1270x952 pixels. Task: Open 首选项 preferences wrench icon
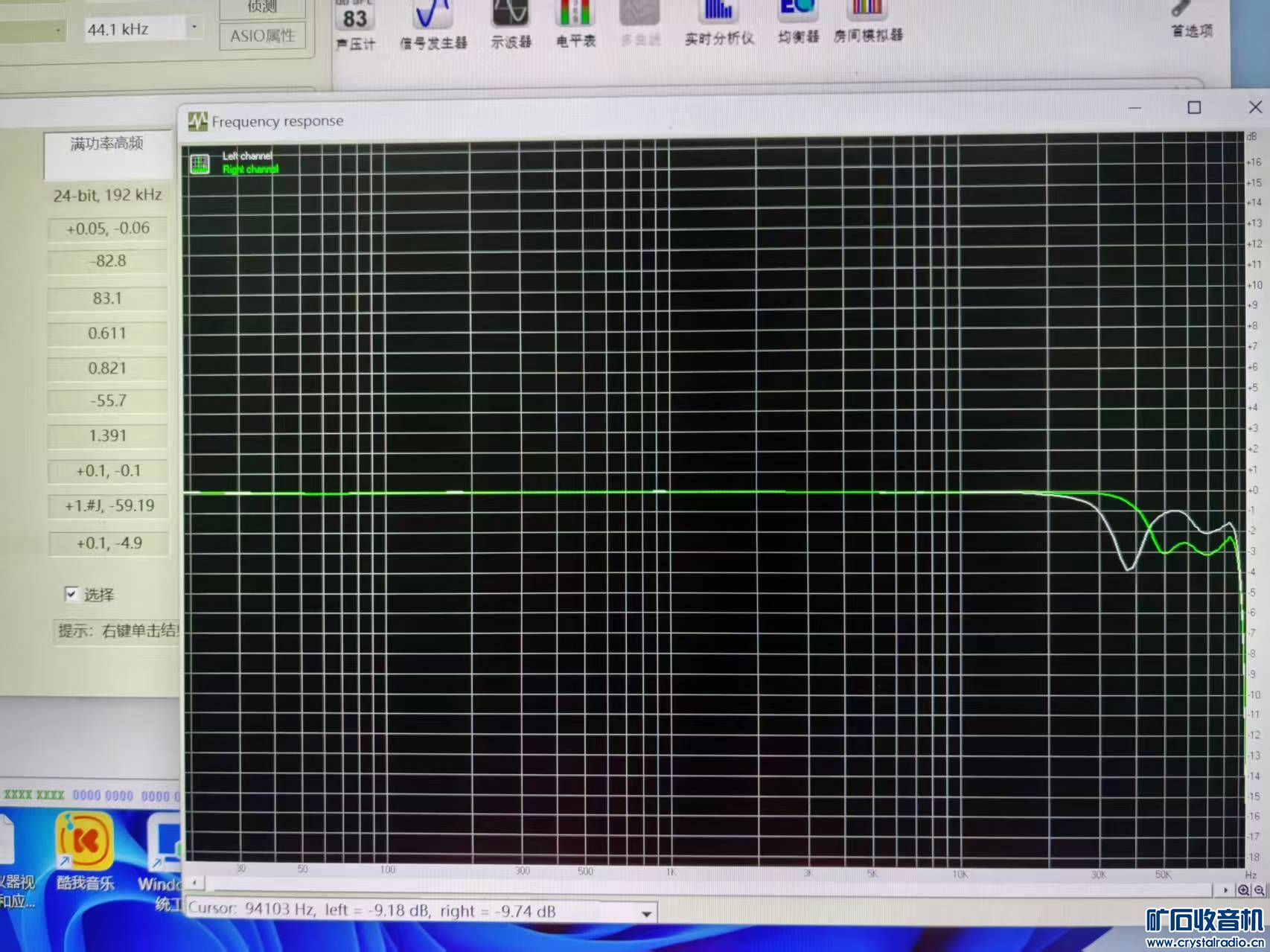(x=1190, y=16)
